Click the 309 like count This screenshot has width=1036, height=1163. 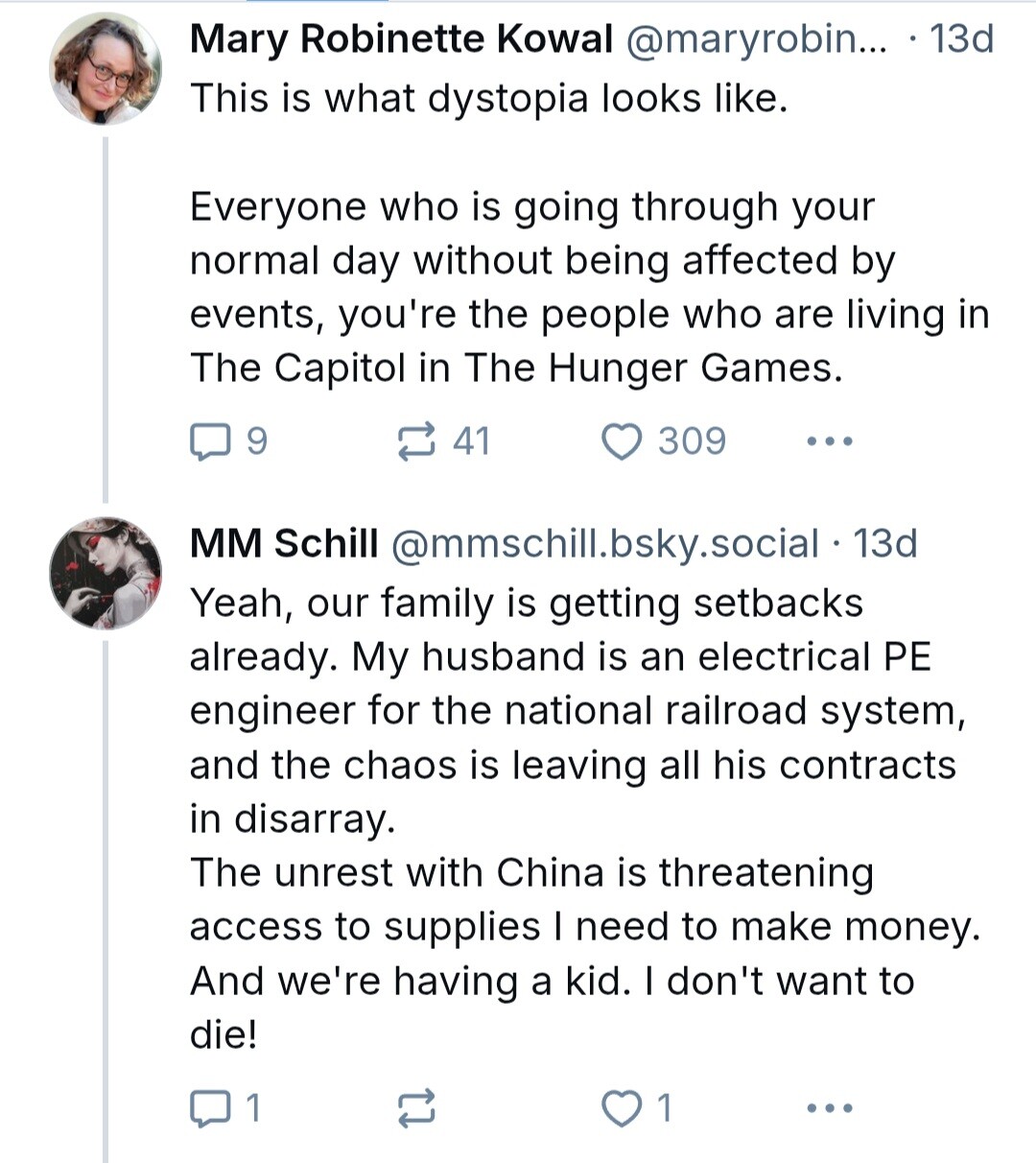point(692,441)
